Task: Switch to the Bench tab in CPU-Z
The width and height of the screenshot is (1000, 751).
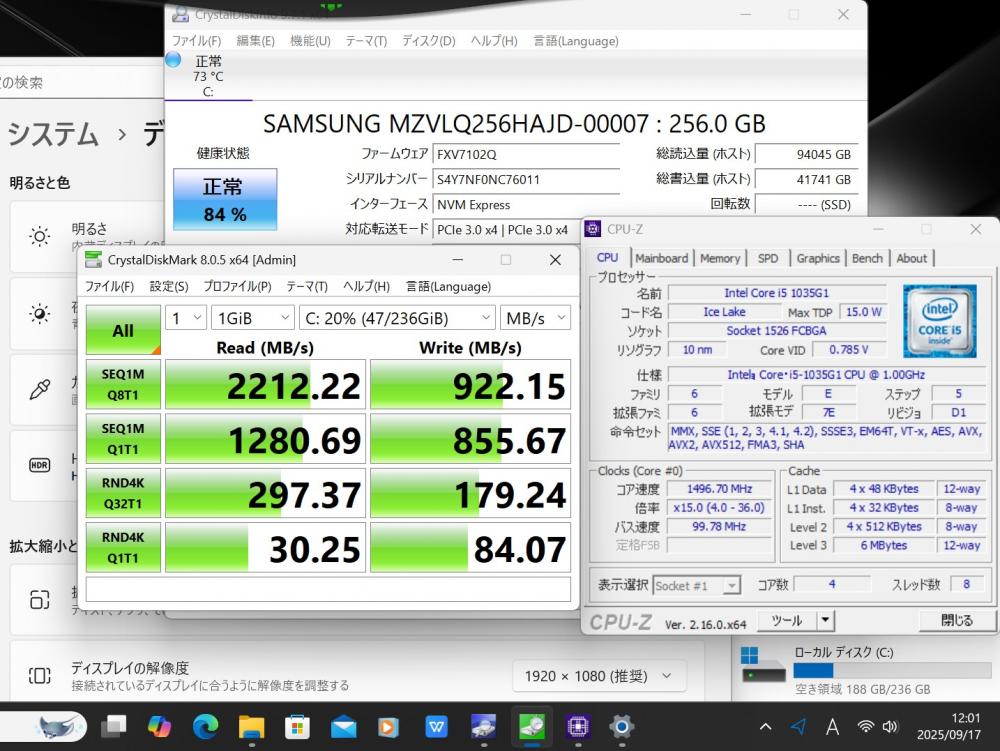Action: [867, 258]
